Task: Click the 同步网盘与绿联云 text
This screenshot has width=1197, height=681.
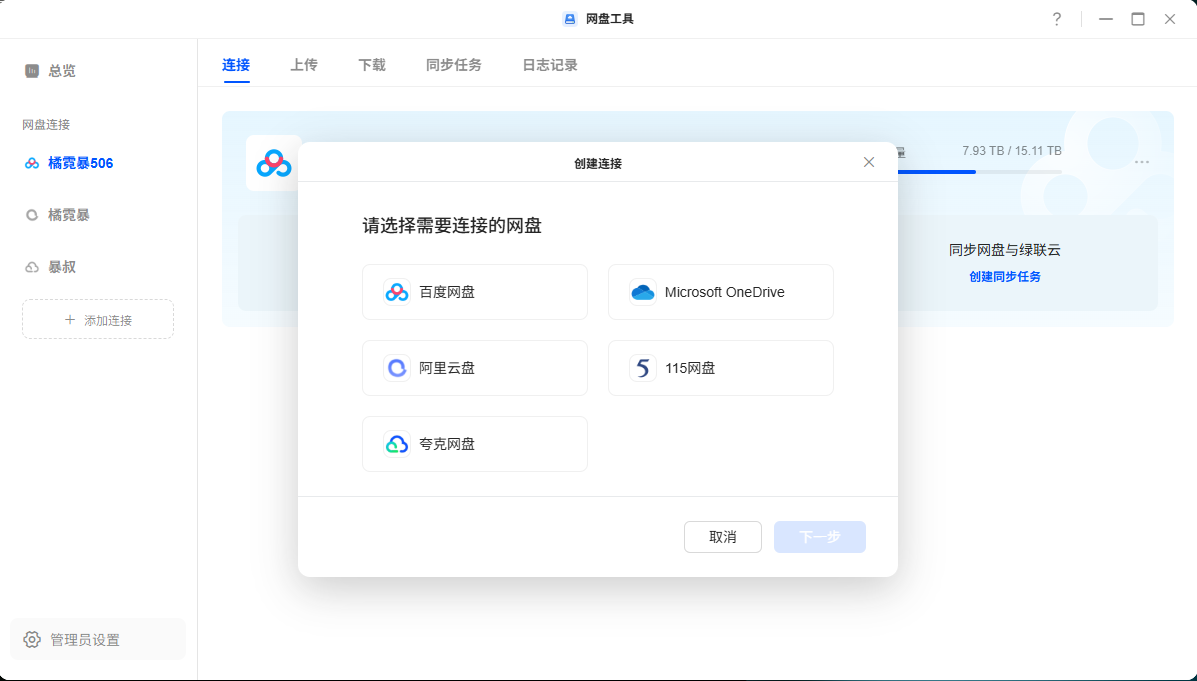Action: point(1005,250)
